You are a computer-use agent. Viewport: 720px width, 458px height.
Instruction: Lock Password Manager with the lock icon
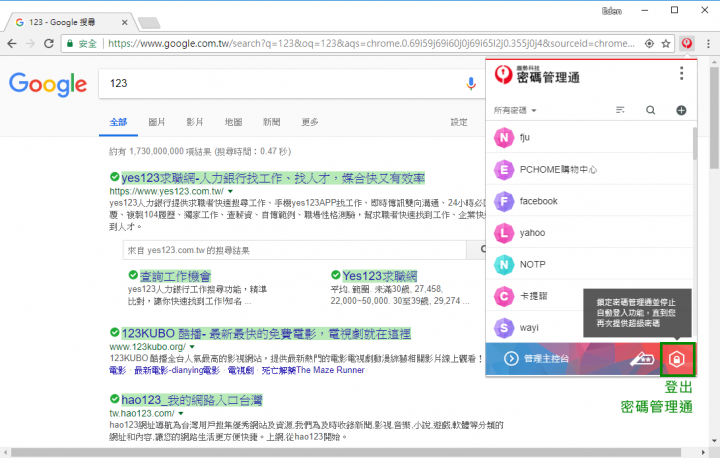(x=677, y=359)
